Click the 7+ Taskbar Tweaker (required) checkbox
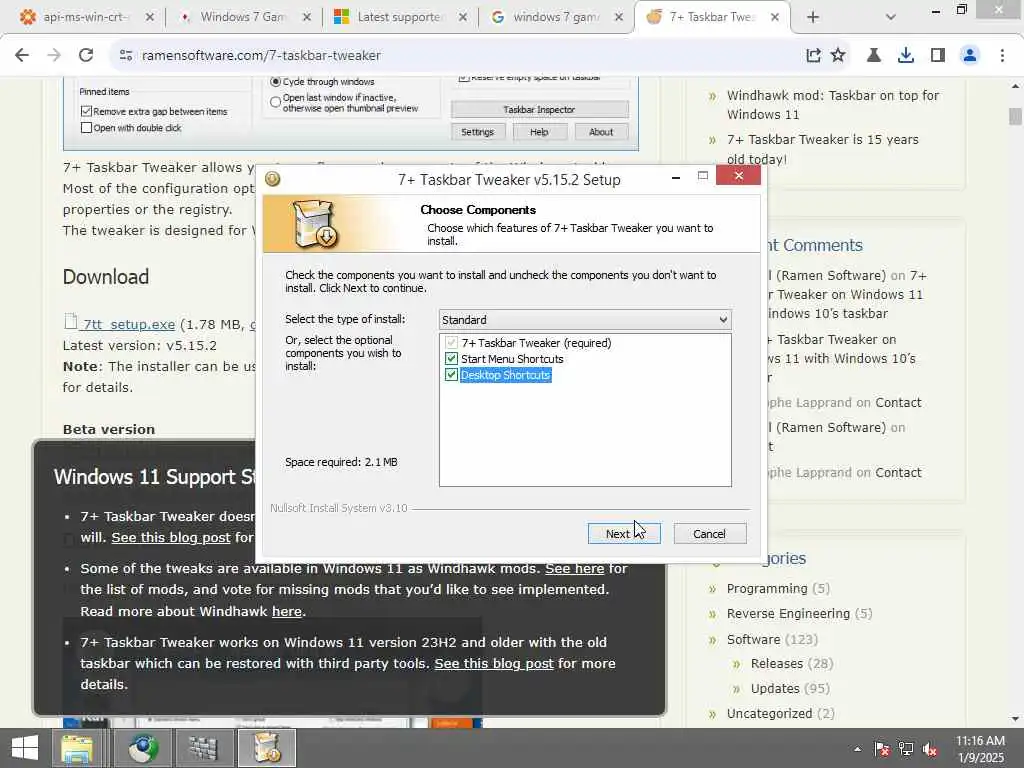1024x768 pixels. click(451, 343)
